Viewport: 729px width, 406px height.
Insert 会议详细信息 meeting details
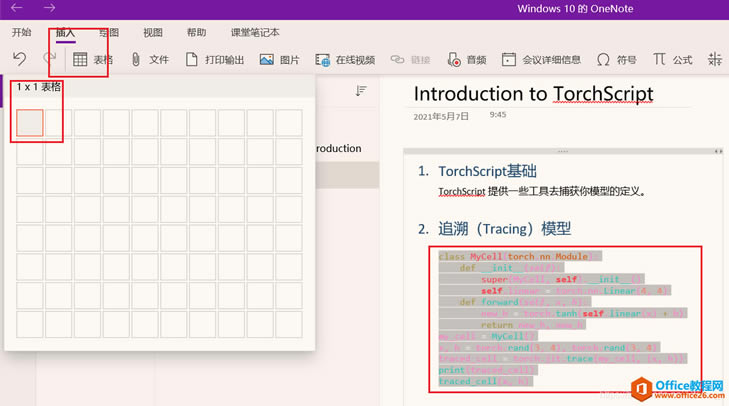[x=541, y=60]
